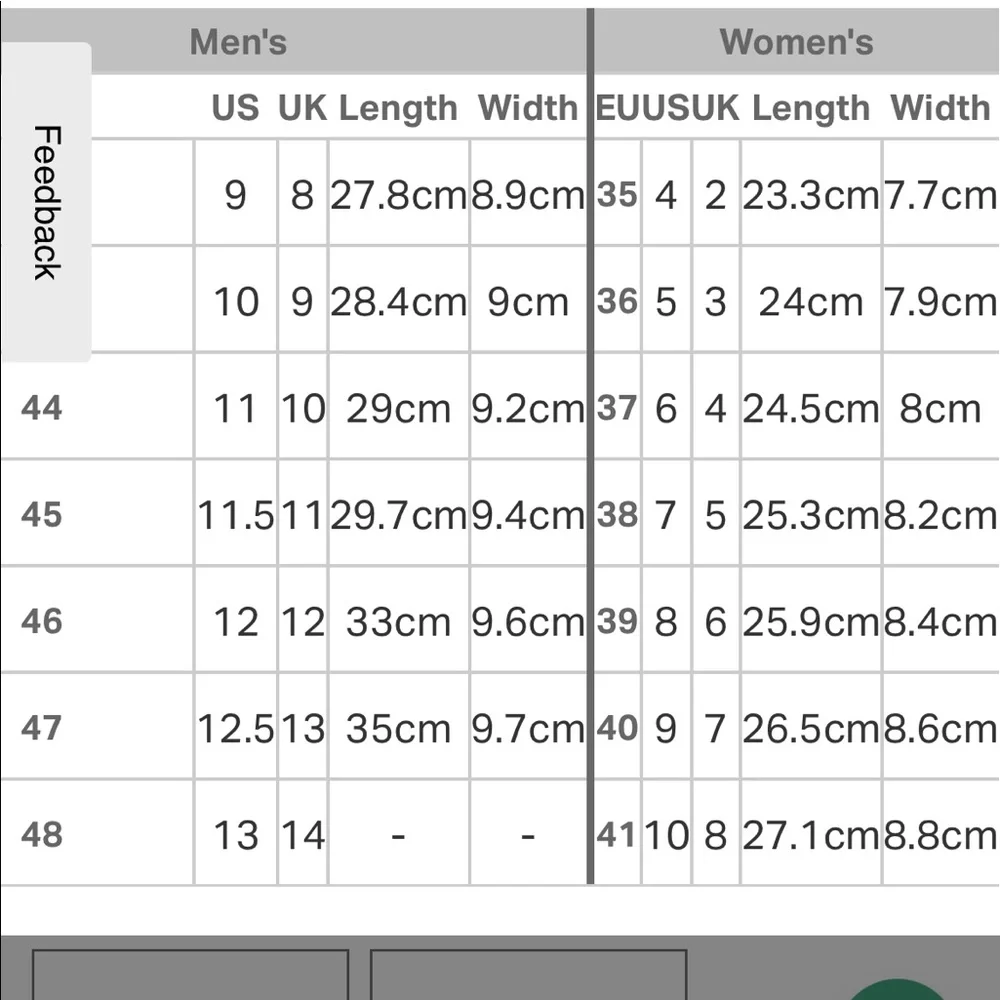The width and height of the screenshot is (1000, 1000).
Task: Click women's EU size 38 cell
Action: pyautogui.click(x=617, y=515)
